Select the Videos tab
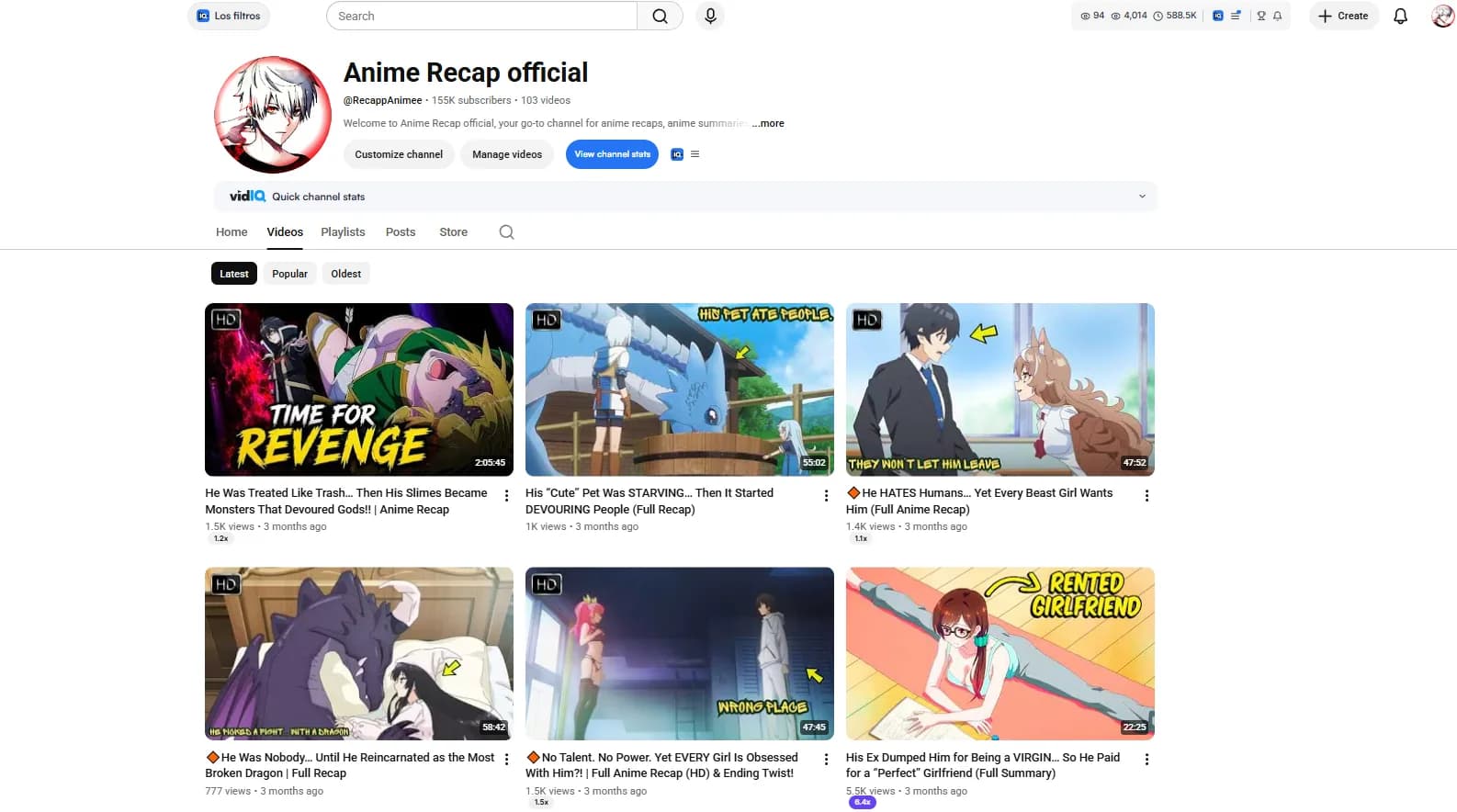Viewport: 1457px width, 812px height. (x=285, y=232)
